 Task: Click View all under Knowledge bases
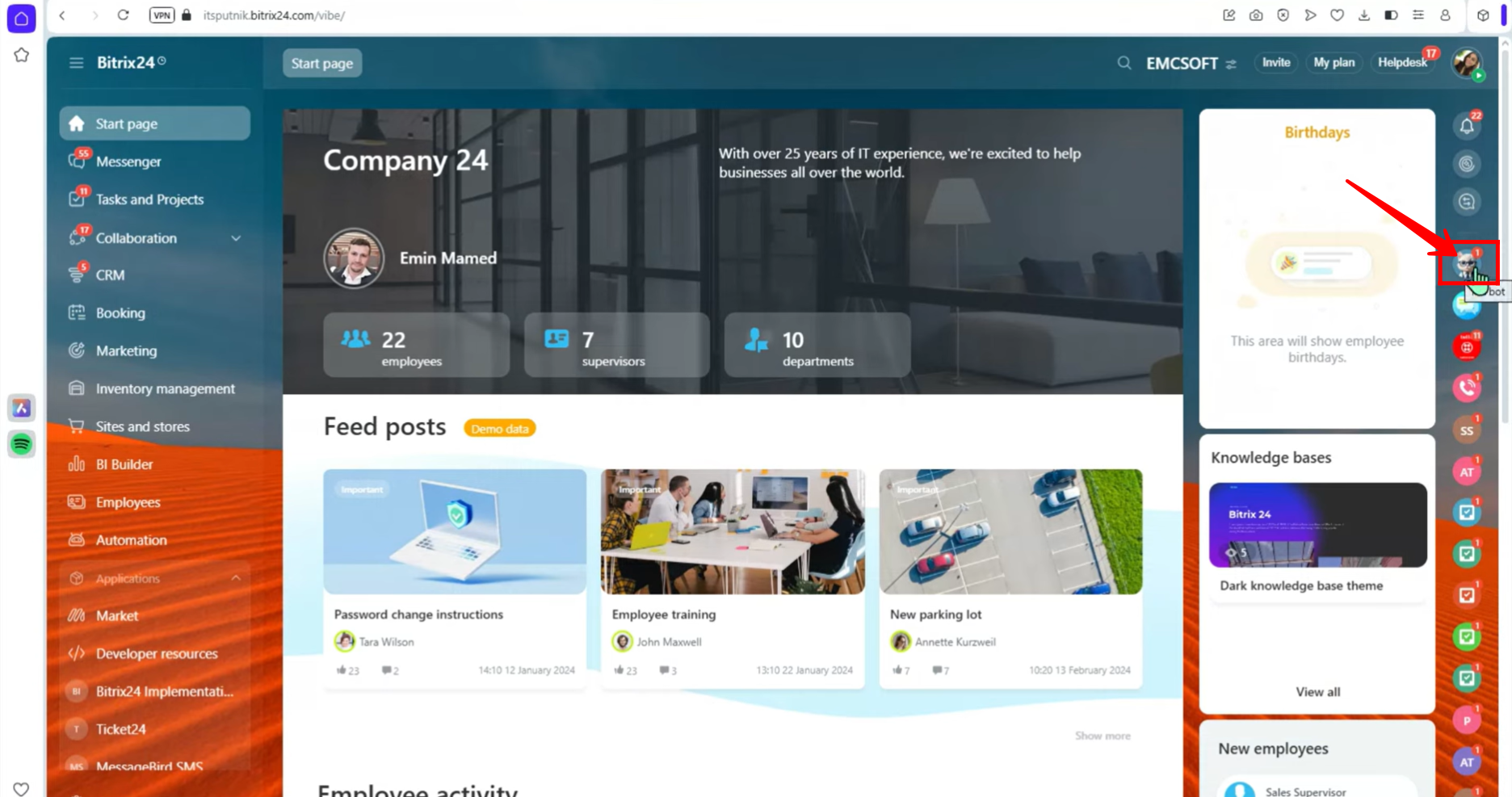click(x=1317, y=692)
